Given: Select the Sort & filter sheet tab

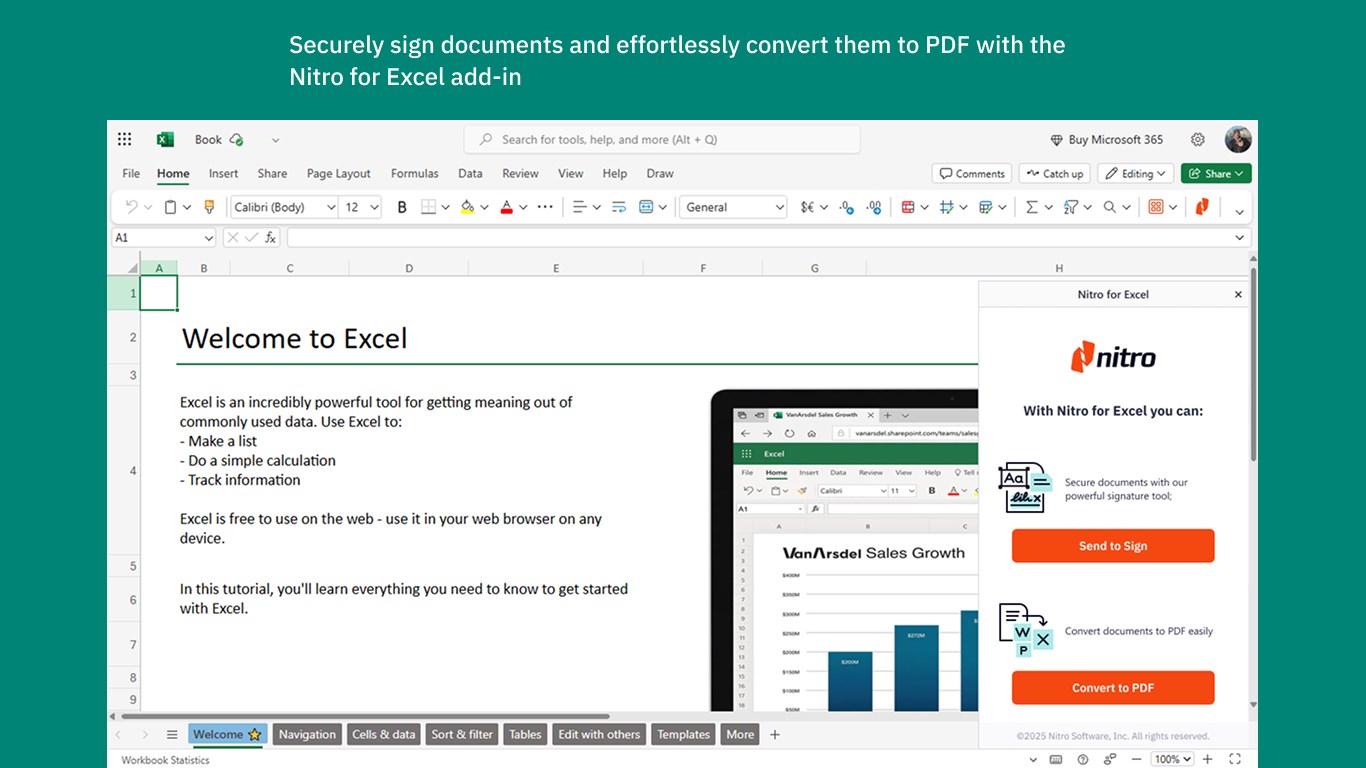Looking at the screenshot, I should click(x=462, y=734).
